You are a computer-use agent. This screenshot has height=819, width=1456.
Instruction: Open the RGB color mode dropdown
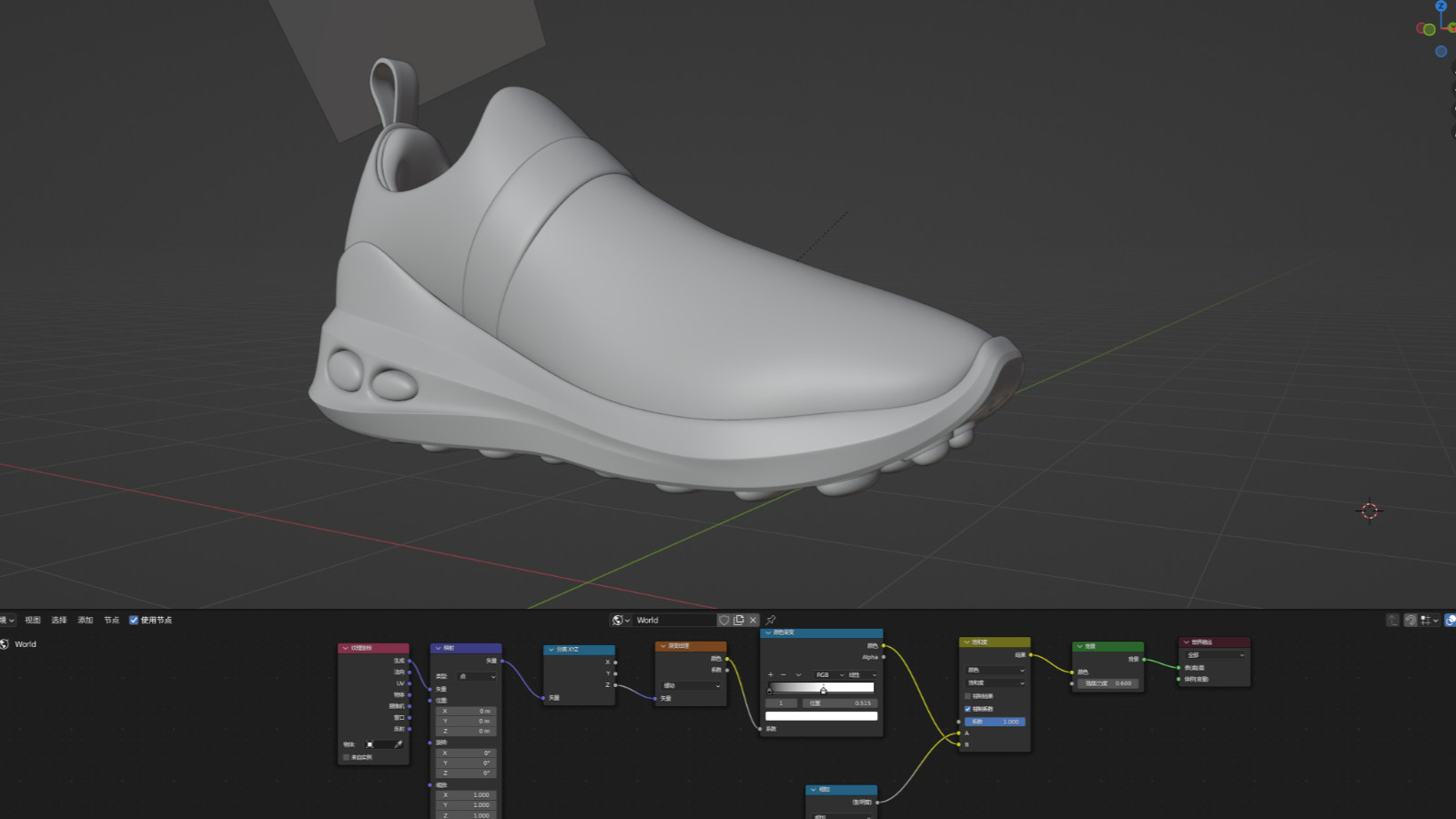coord(828,675)
